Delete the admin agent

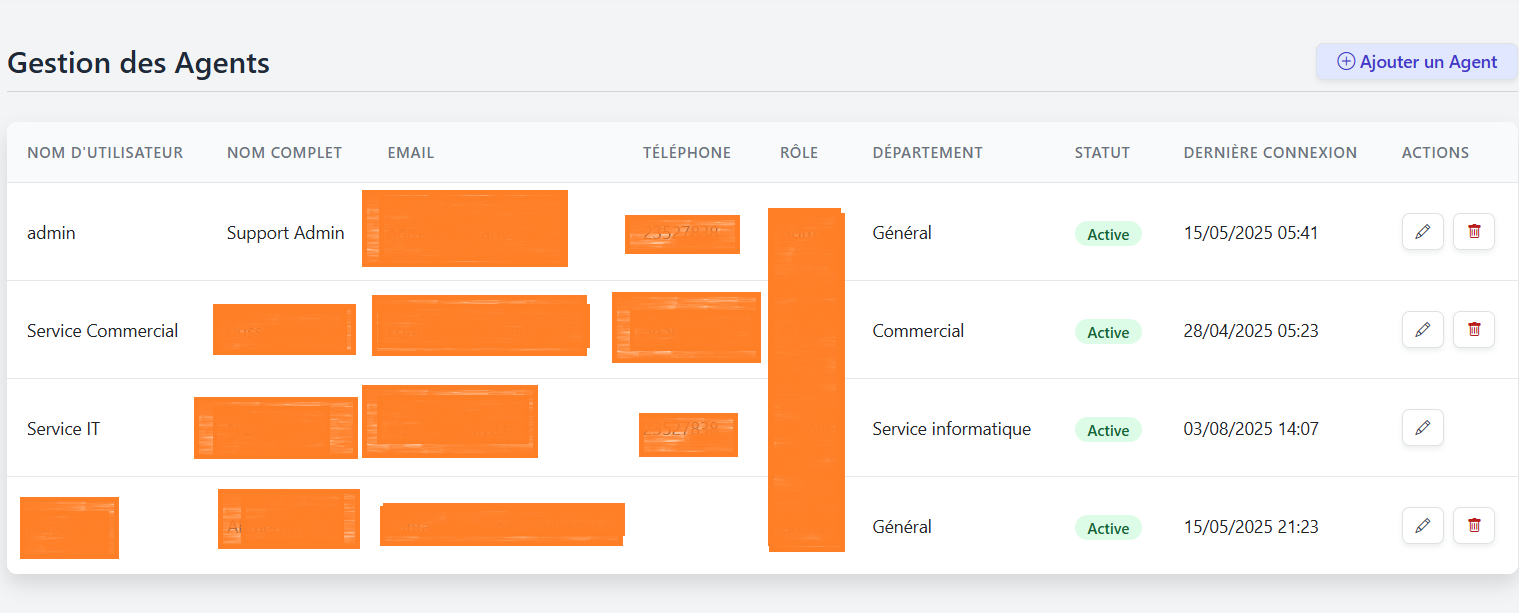tap(1473, 231)
